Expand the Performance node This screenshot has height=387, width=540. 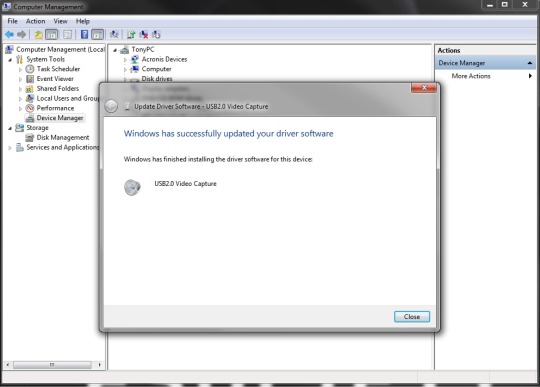pos(20,108)
